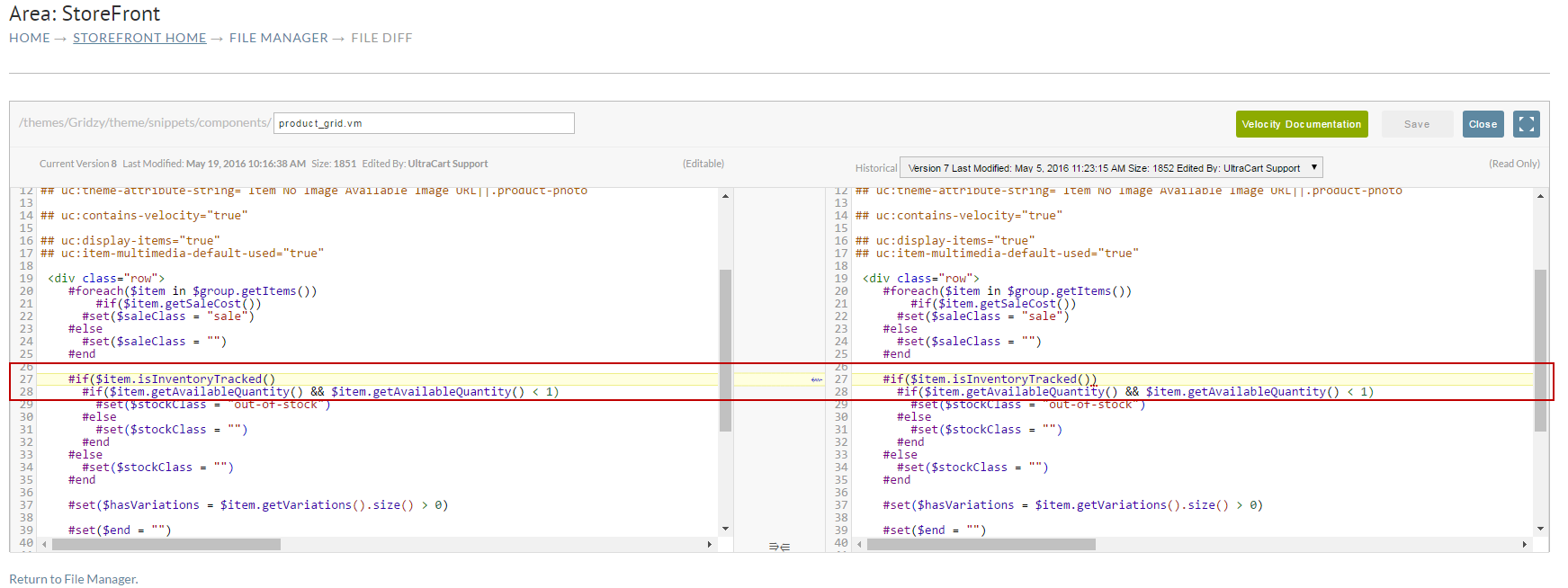
Task: Toggle fullscreen editor mode icon
Action: click(x=1526, y=124)
